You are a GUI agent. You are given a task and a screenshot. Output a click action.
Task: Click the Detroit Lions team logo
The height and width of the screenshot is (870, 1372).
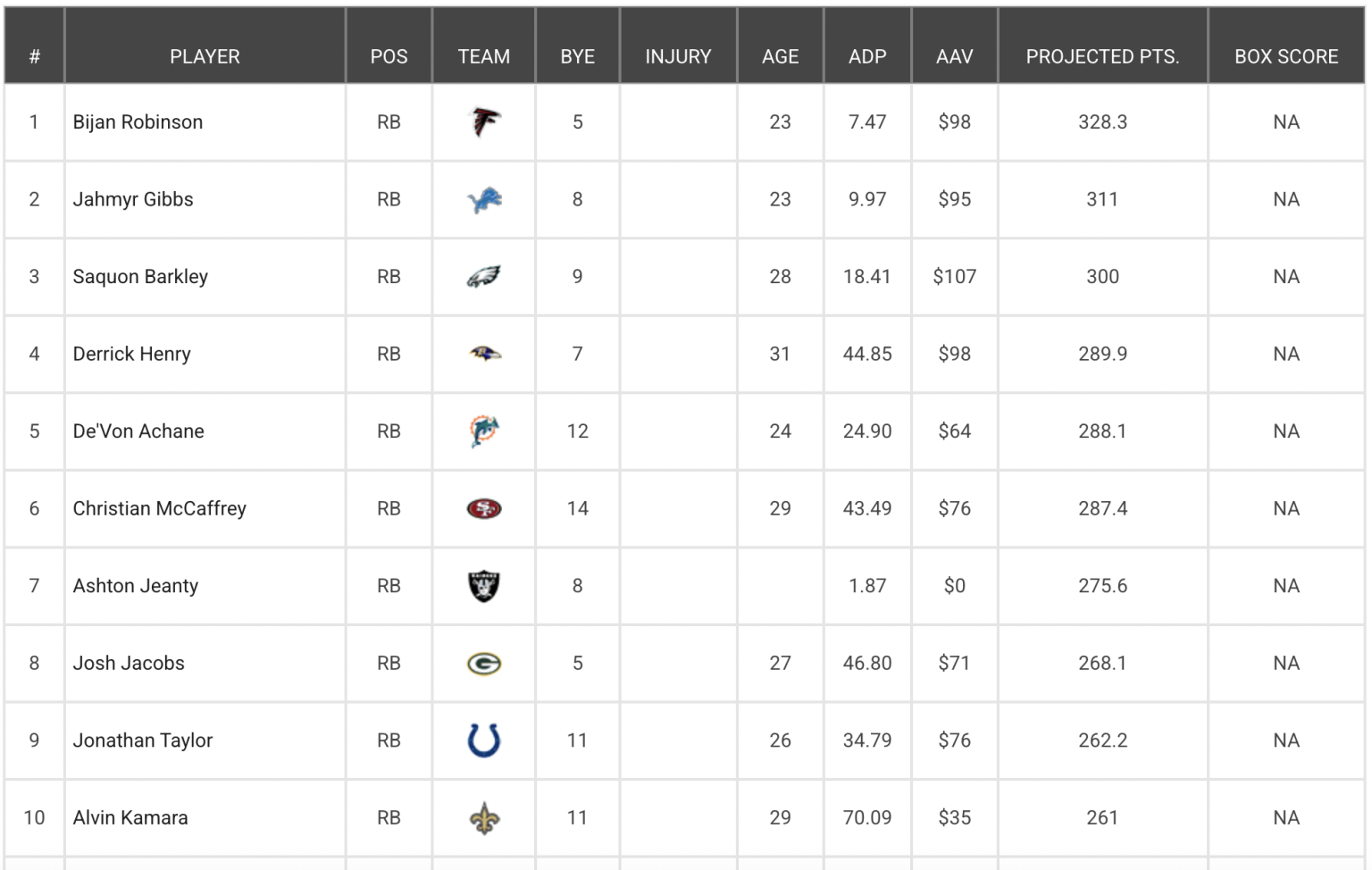tap(484, 200)
